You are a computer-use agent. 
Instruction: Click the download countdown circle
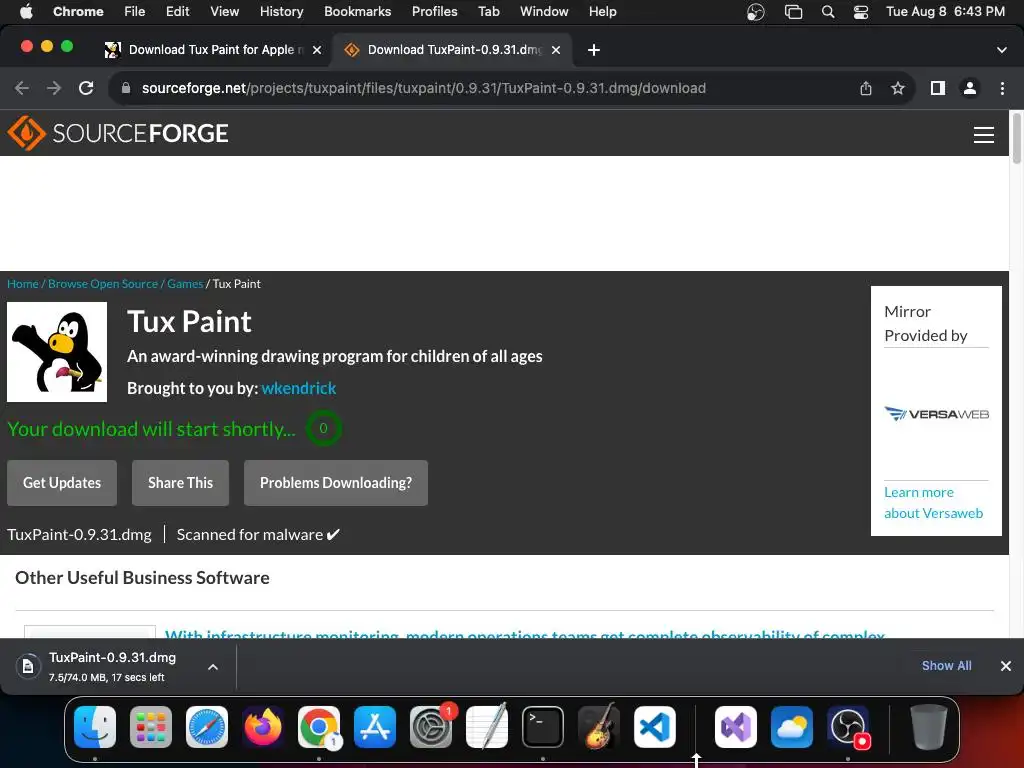[x=323, y=428]
